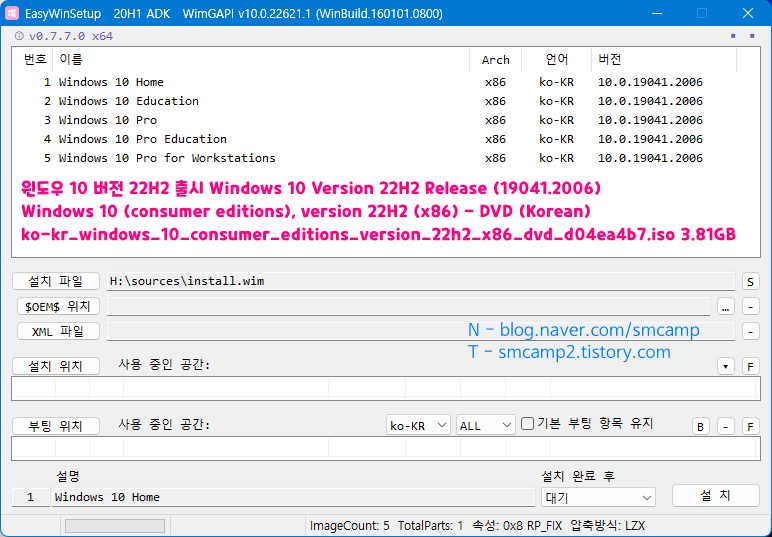Click the progress bar in the status bar
The width and height of the screenshot is (772, 537).
pos(115,526)
